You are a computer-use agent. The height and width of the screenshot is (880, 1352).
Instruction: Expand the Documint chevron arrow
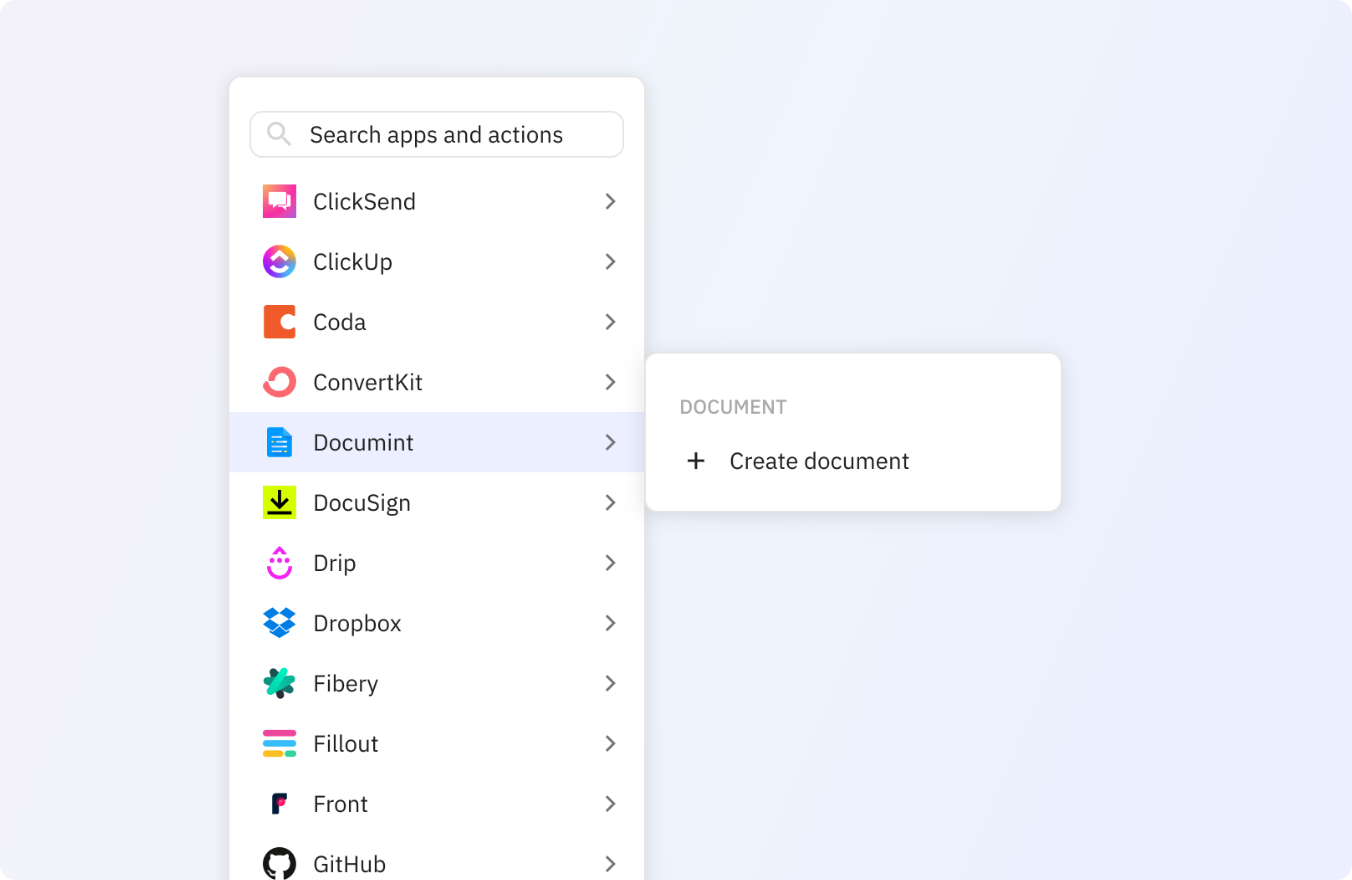pos(610,442)
